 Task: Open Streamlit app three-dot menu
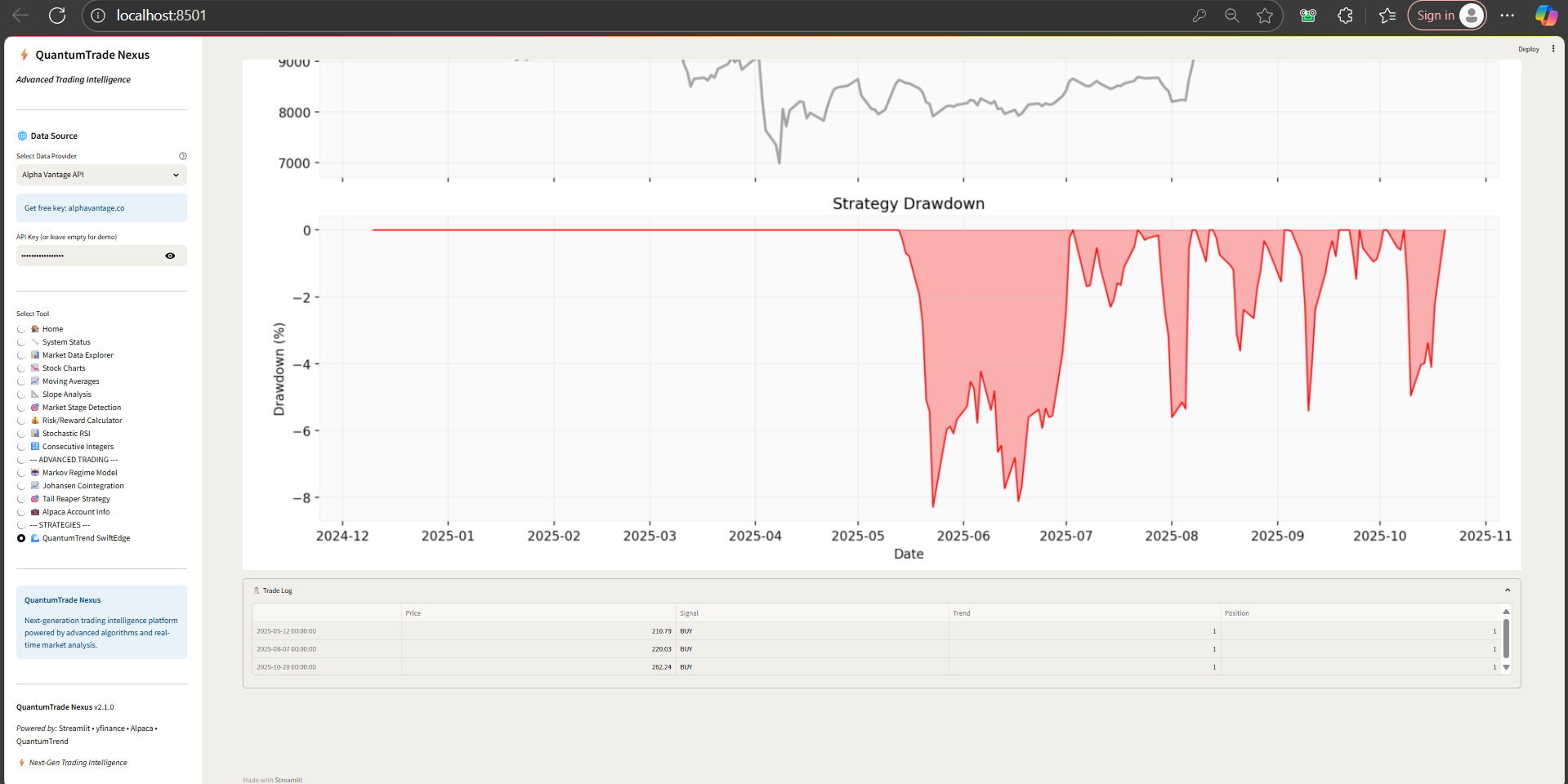pyautogui.click(x=1553, y=49)
